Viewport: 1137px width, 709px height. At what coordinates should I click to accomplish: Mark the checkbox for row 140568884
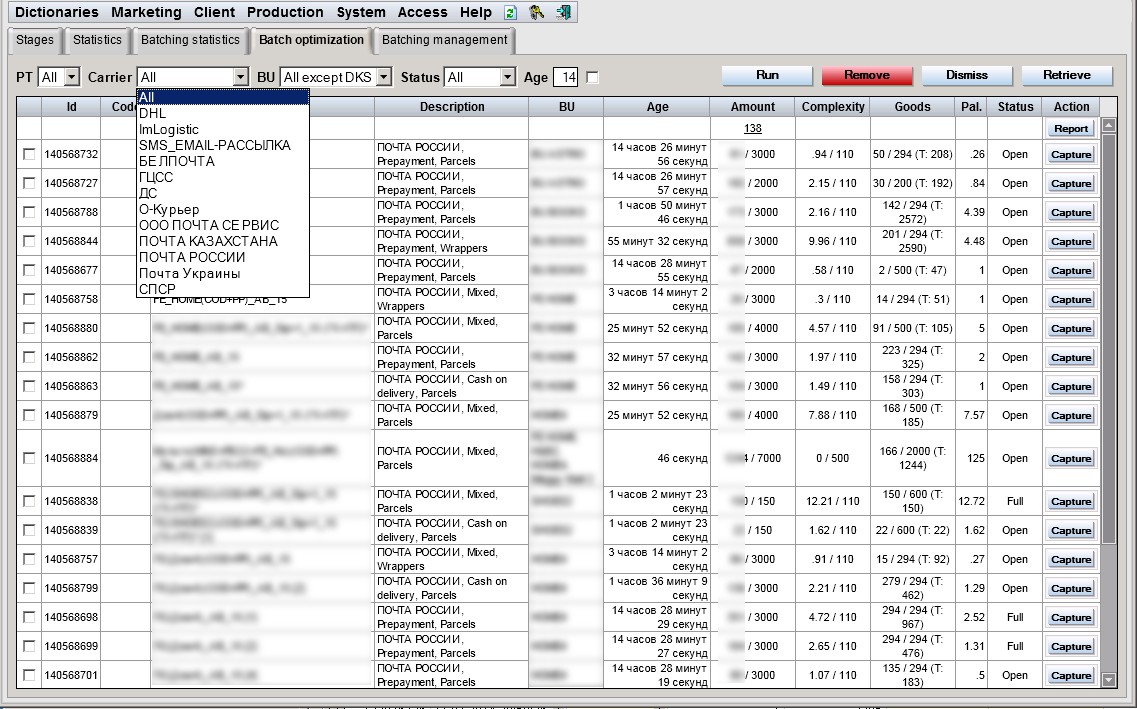[x=29, y=457]
